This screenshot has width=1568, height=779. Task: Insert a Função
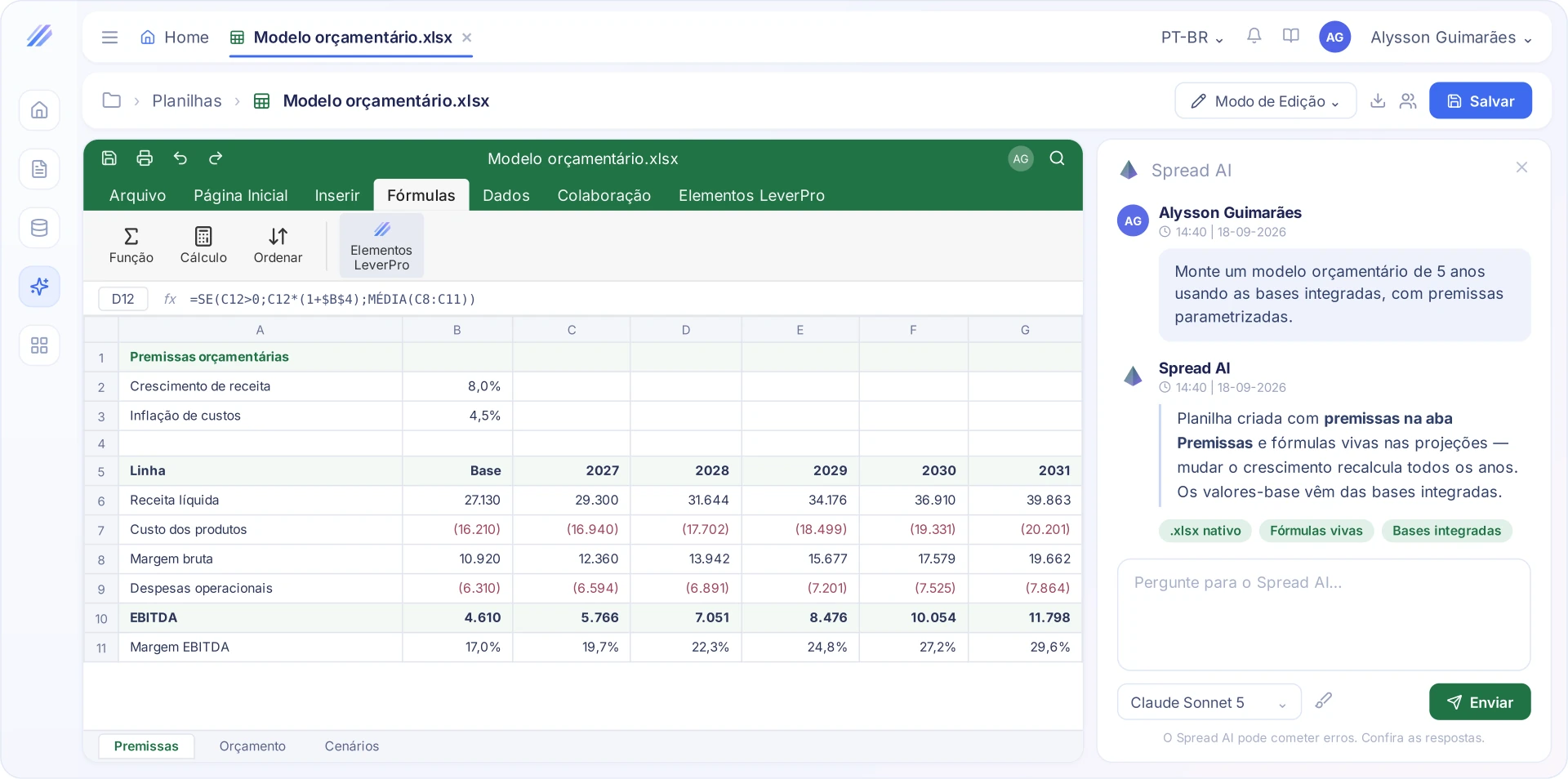pos(131,246)
